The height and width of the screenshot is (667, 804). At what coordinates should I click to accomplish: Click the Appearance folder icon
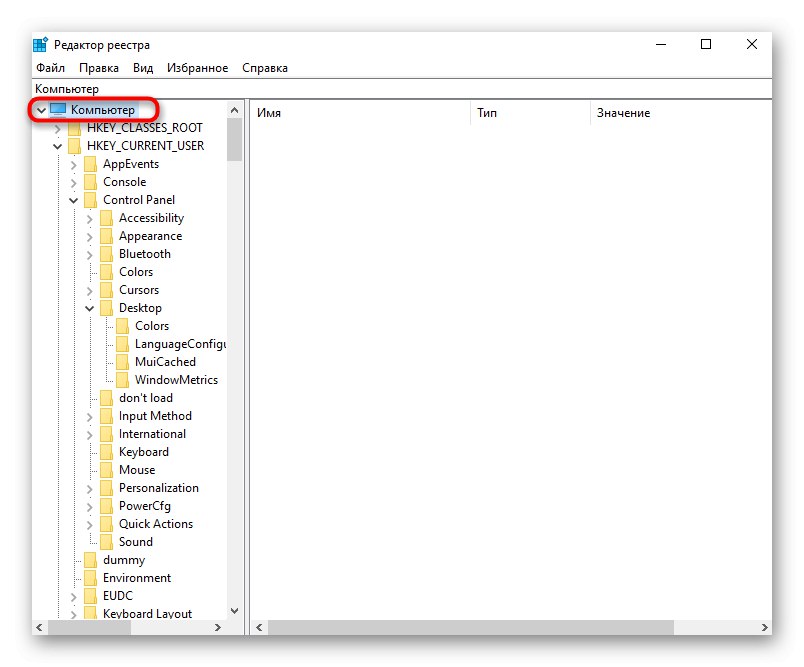tap(107, 236)
